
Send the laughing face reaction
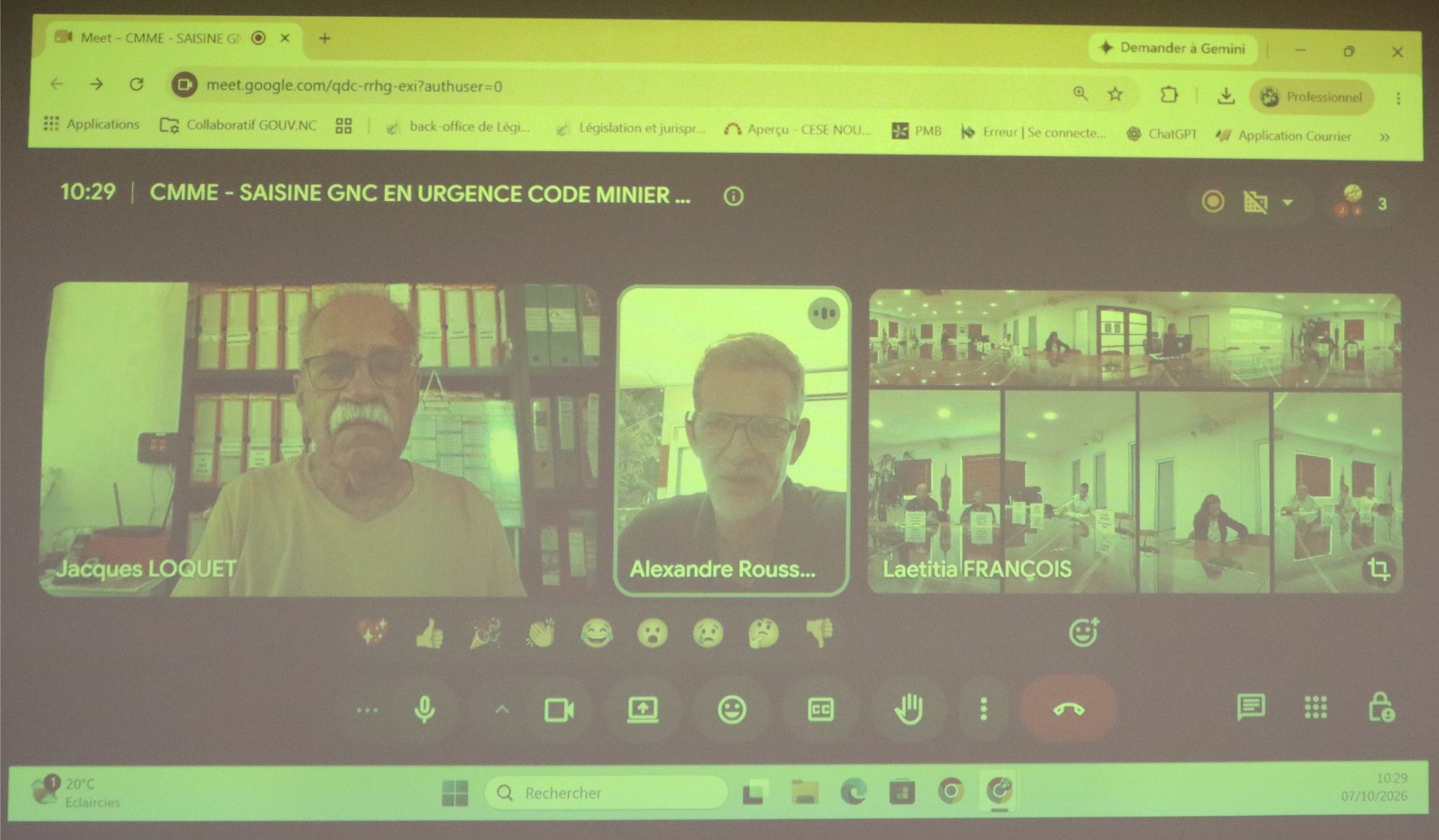pos(596,634)
